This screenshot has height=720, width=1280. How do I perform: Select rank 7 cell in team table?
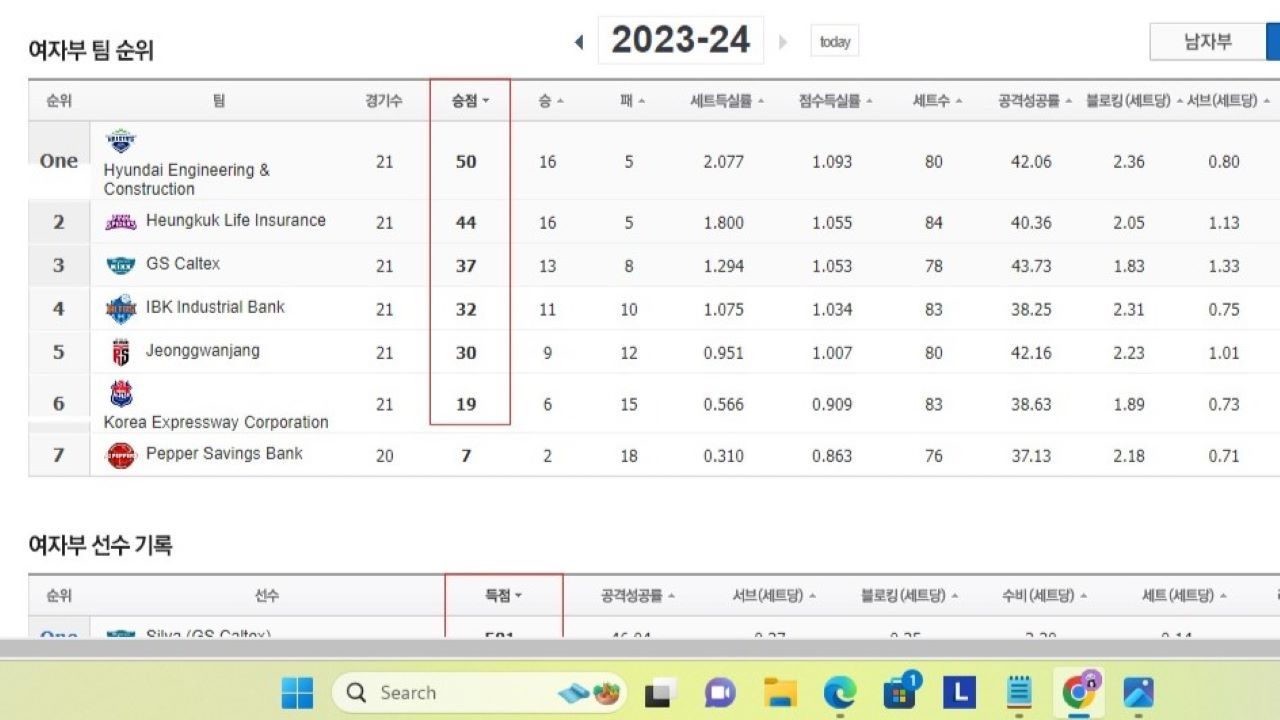[58, 455]
